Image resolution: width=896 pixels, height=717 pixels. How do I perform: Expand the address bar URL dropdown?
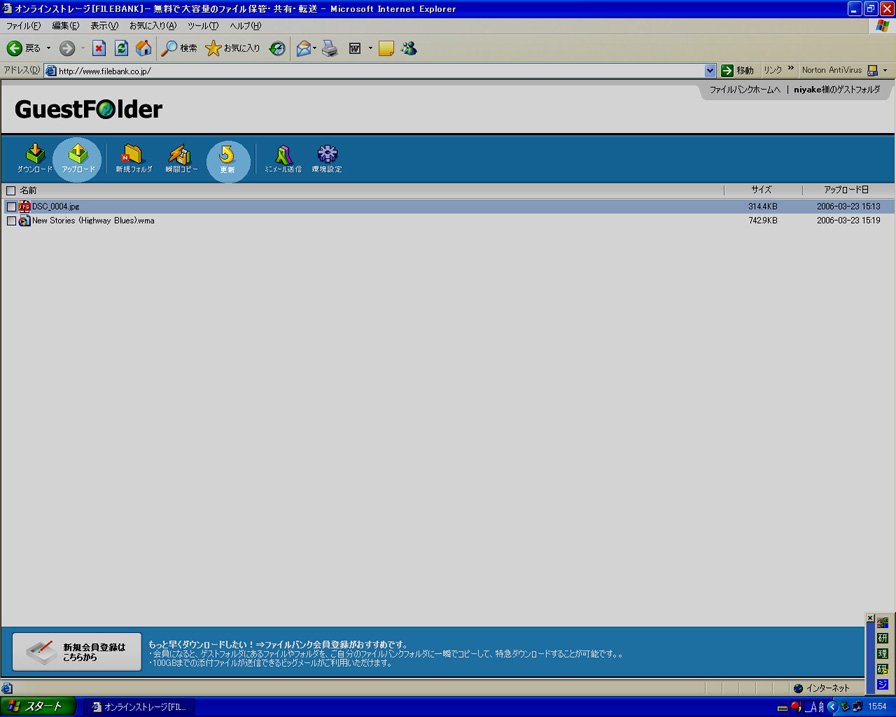click(710, 70)
